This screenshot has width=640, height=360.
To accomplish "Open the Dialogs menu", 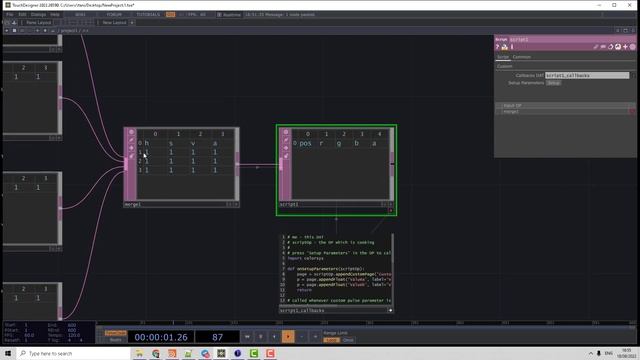I will pyautogui.click(x=38, y=14).
